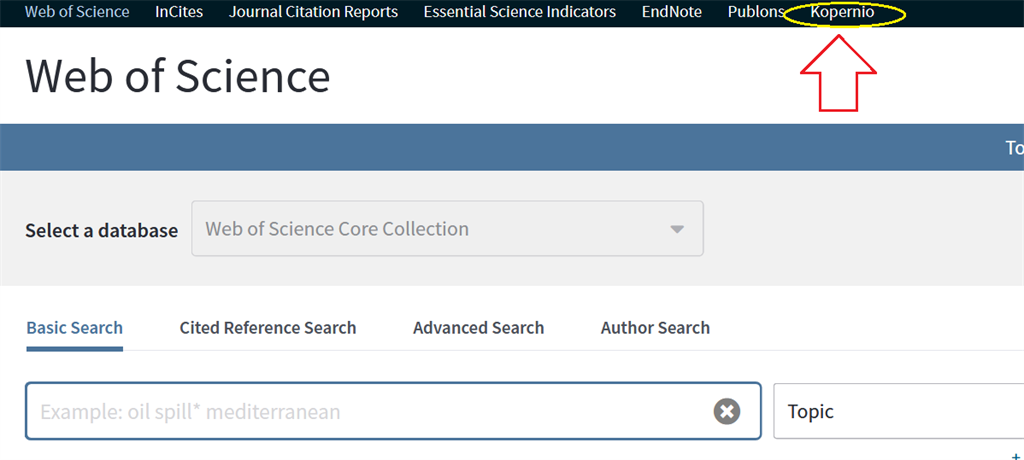Go to the Author Search tab
Viewport: 1024px width, 460px height.
[655, 327]
